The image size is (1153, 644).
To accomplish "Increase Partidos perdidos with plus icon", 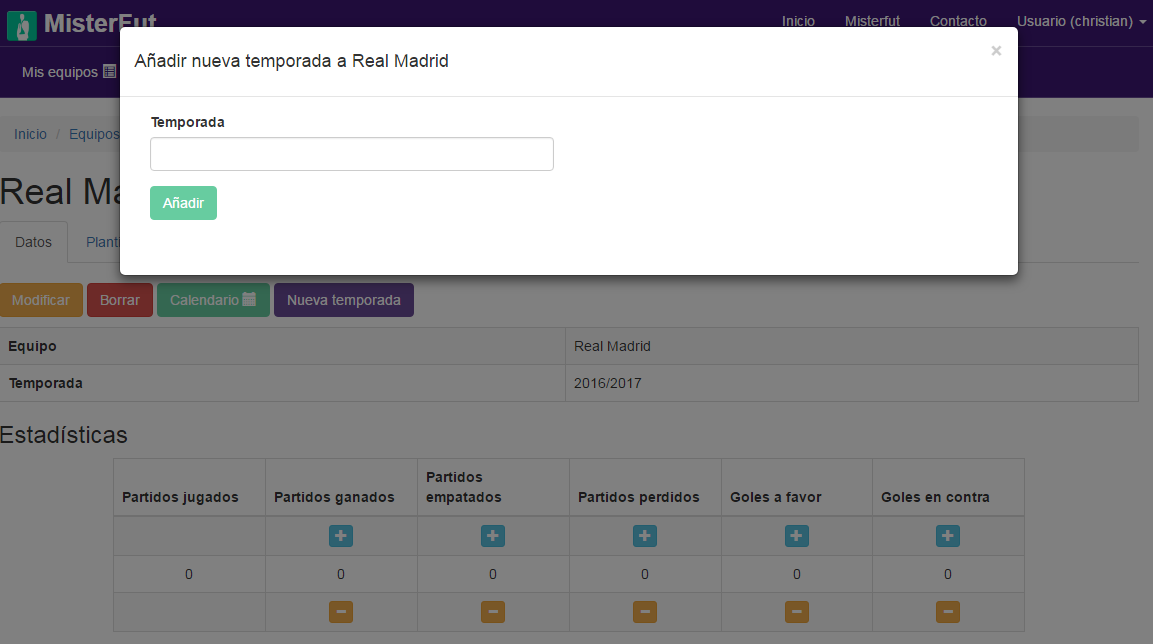I will 645,536.
